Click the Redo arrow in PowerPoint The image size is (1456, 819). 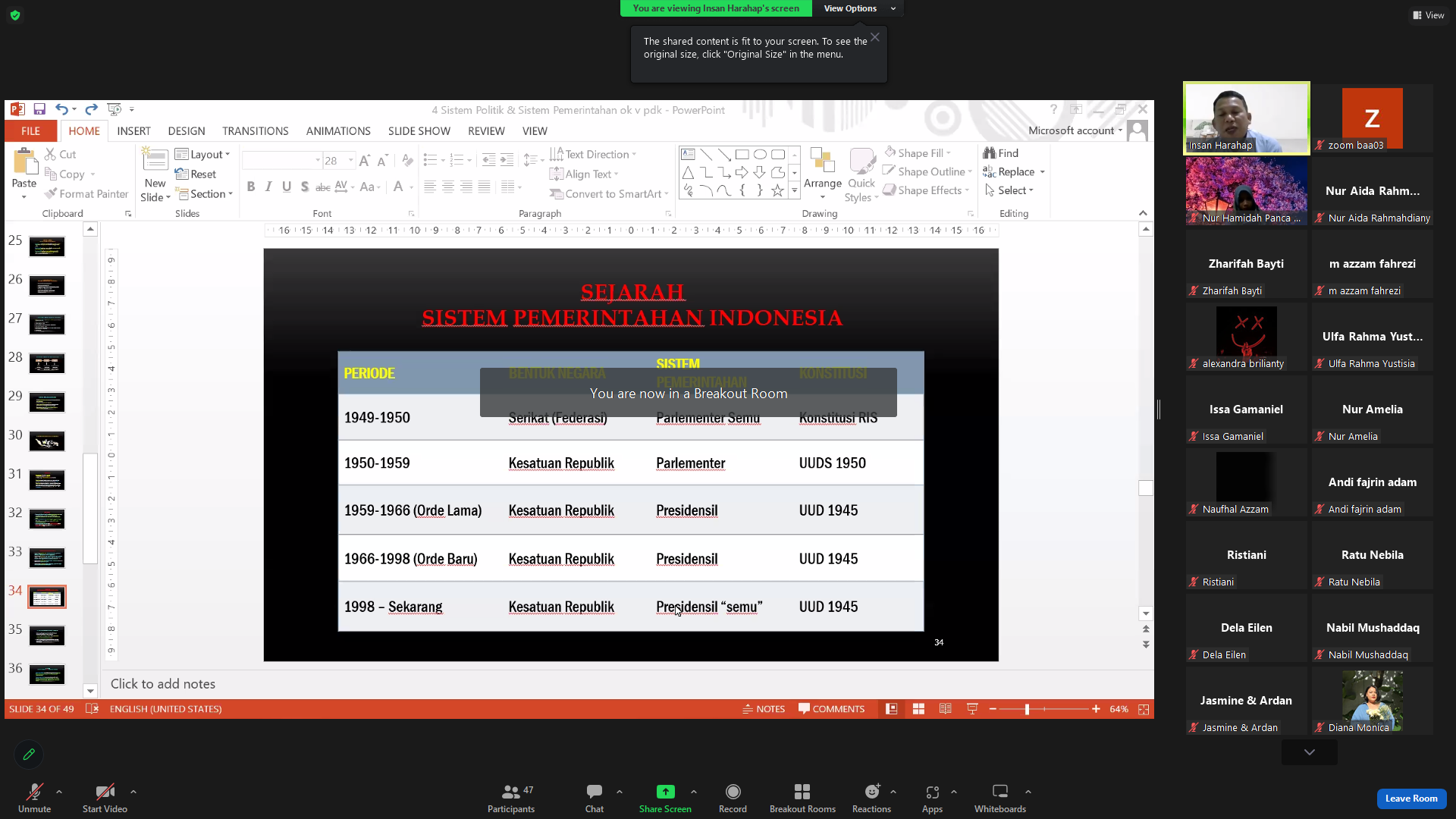coord(91,109)
